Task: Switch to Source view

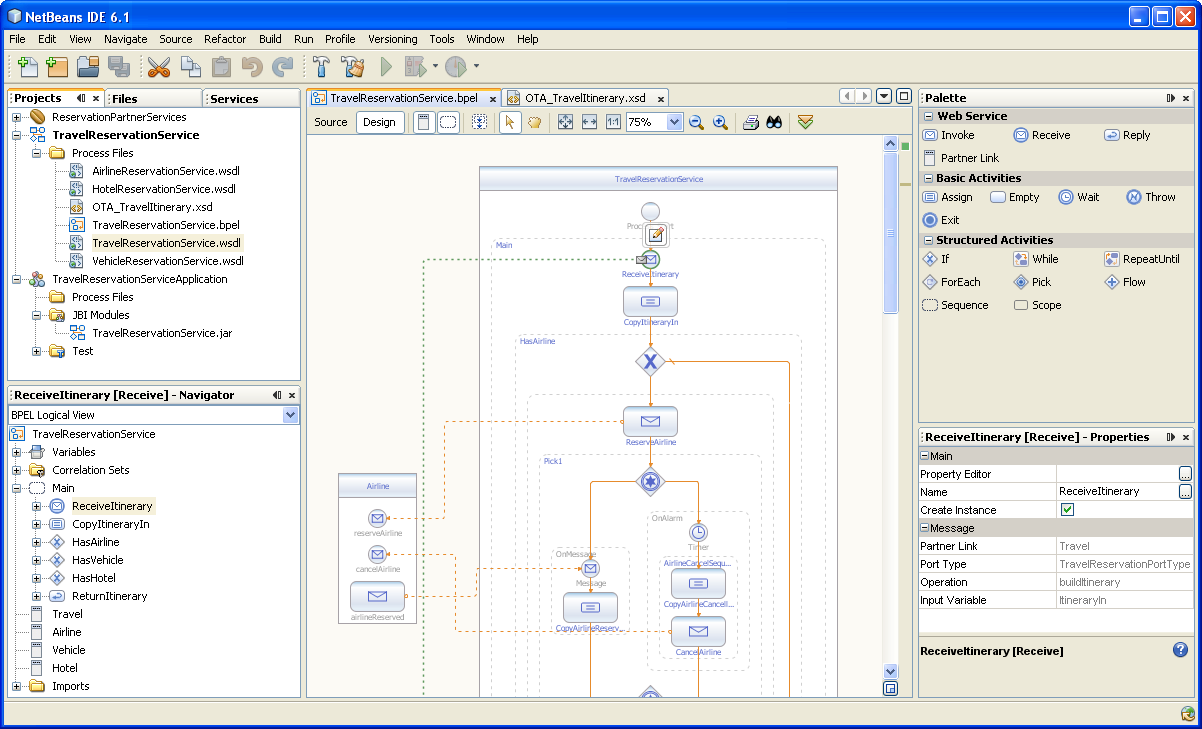Action: pyautogui.click(x=331, y=122)
